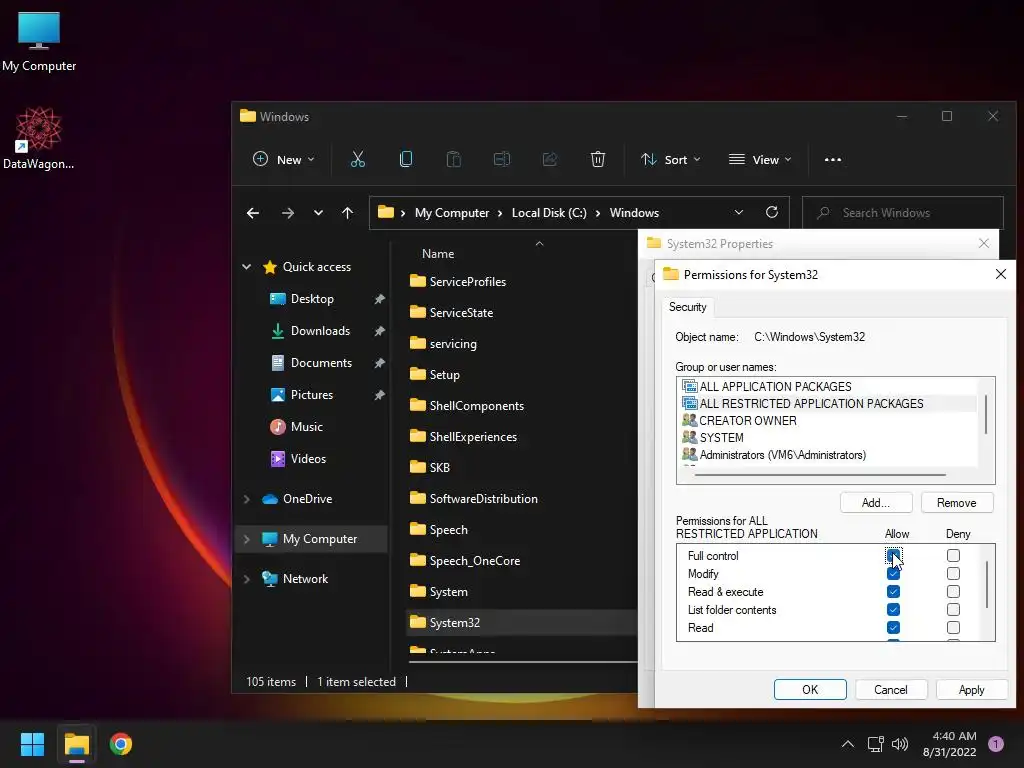This screenshot has width=1024, height=768.
Task: Check Deny Full control checkbox
Action: click(953, 556)
